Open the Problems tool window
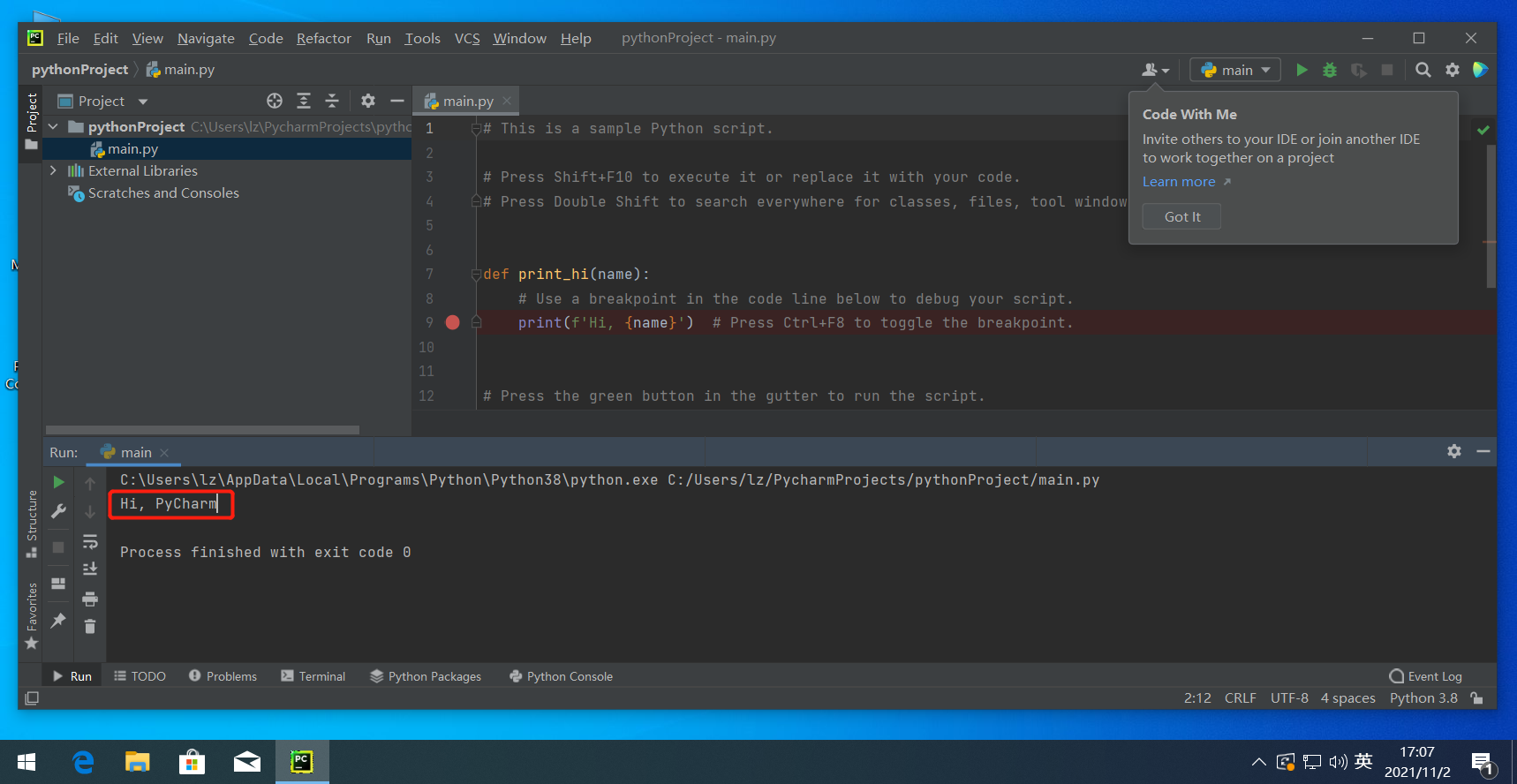 (x=223, y=676)
